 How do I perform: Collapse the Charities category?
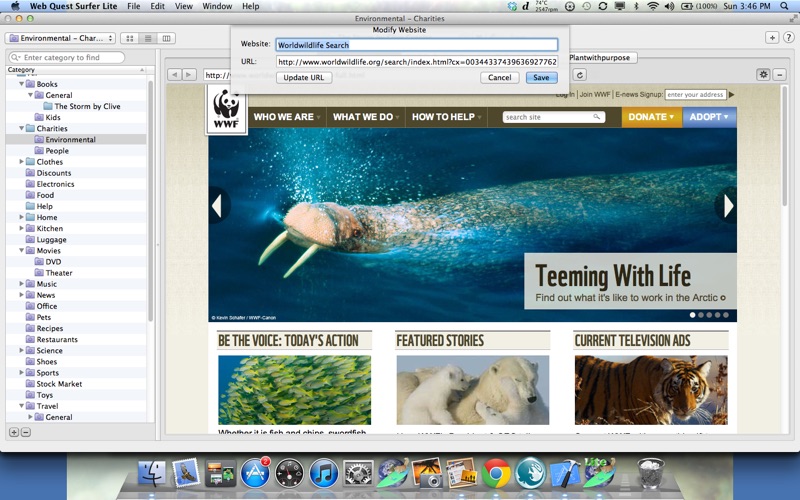[21, 128]
